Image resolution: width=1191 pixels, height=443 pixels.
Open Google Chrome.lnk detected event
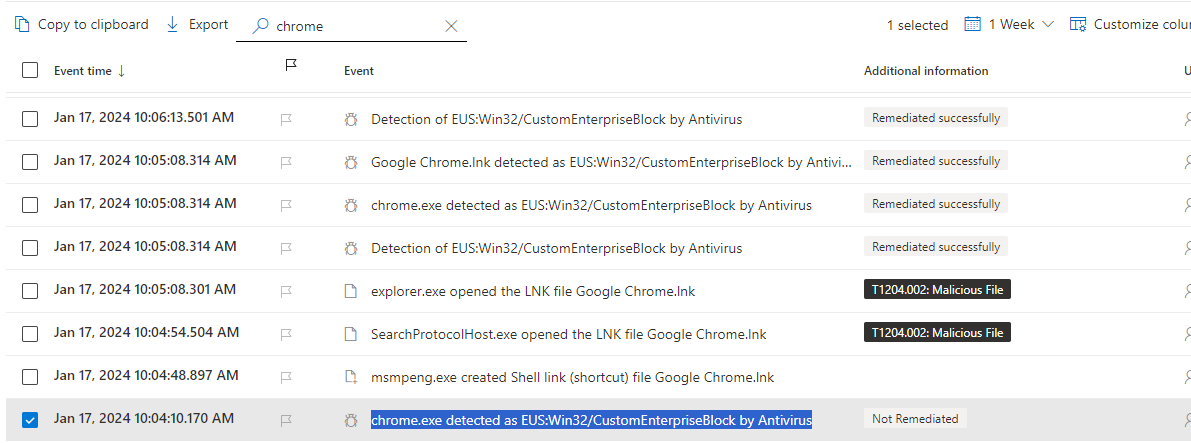point(610,162)
